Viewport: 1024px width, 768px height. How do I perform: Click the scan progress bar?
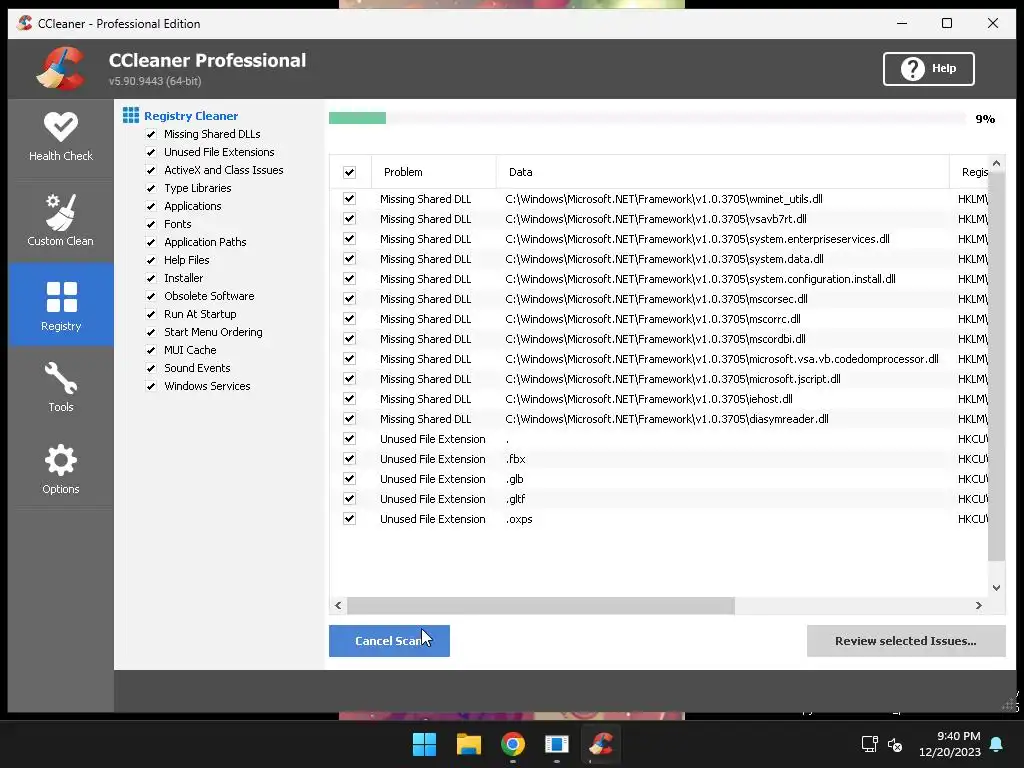(x=647, y=118)
